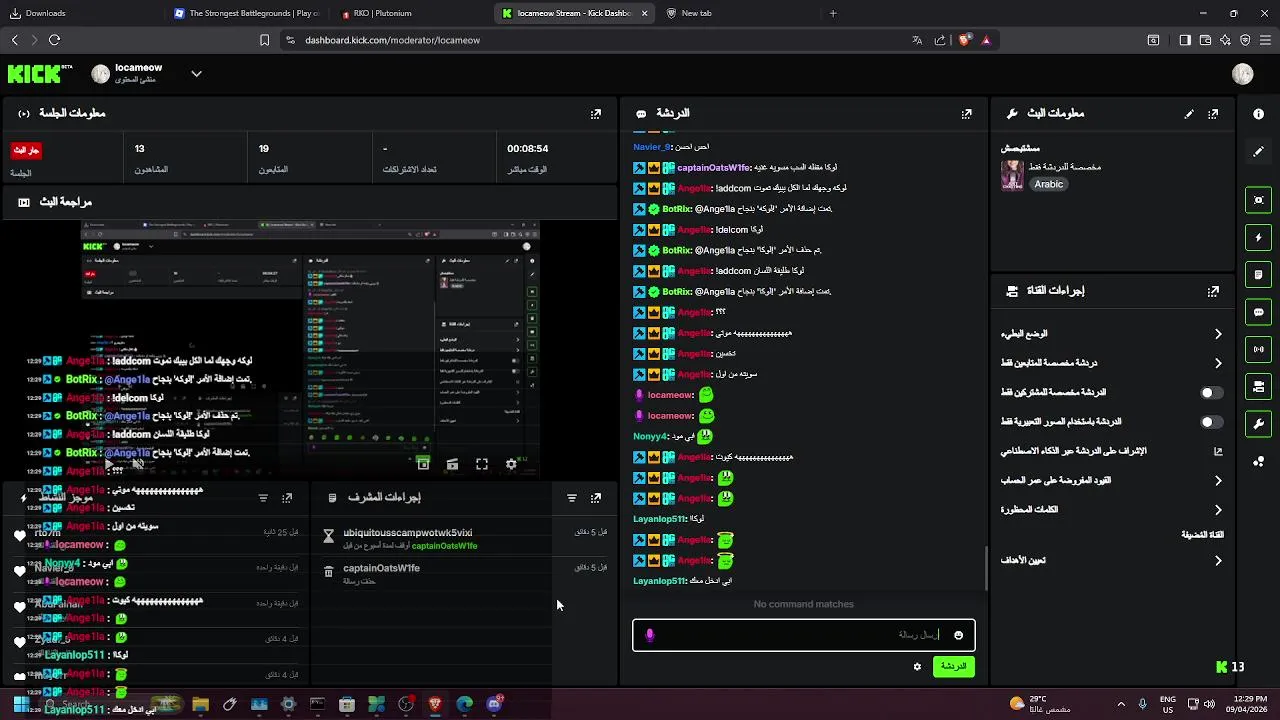Click the green chat send button
The image size is (1280, 720).
[x=953, y=666]
